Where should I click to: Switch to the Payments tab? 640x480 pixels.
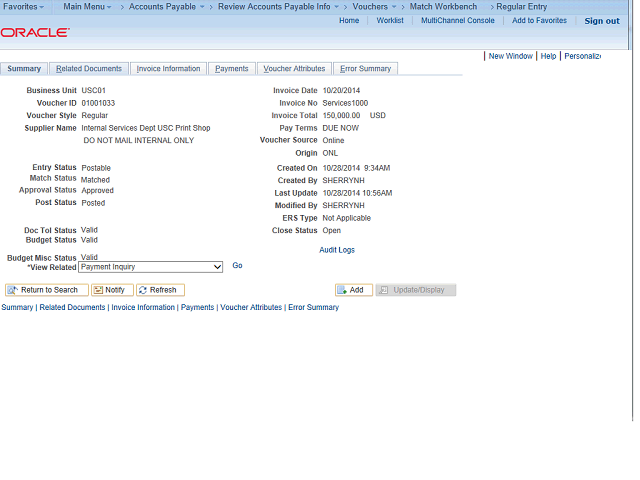pos(231,69)
